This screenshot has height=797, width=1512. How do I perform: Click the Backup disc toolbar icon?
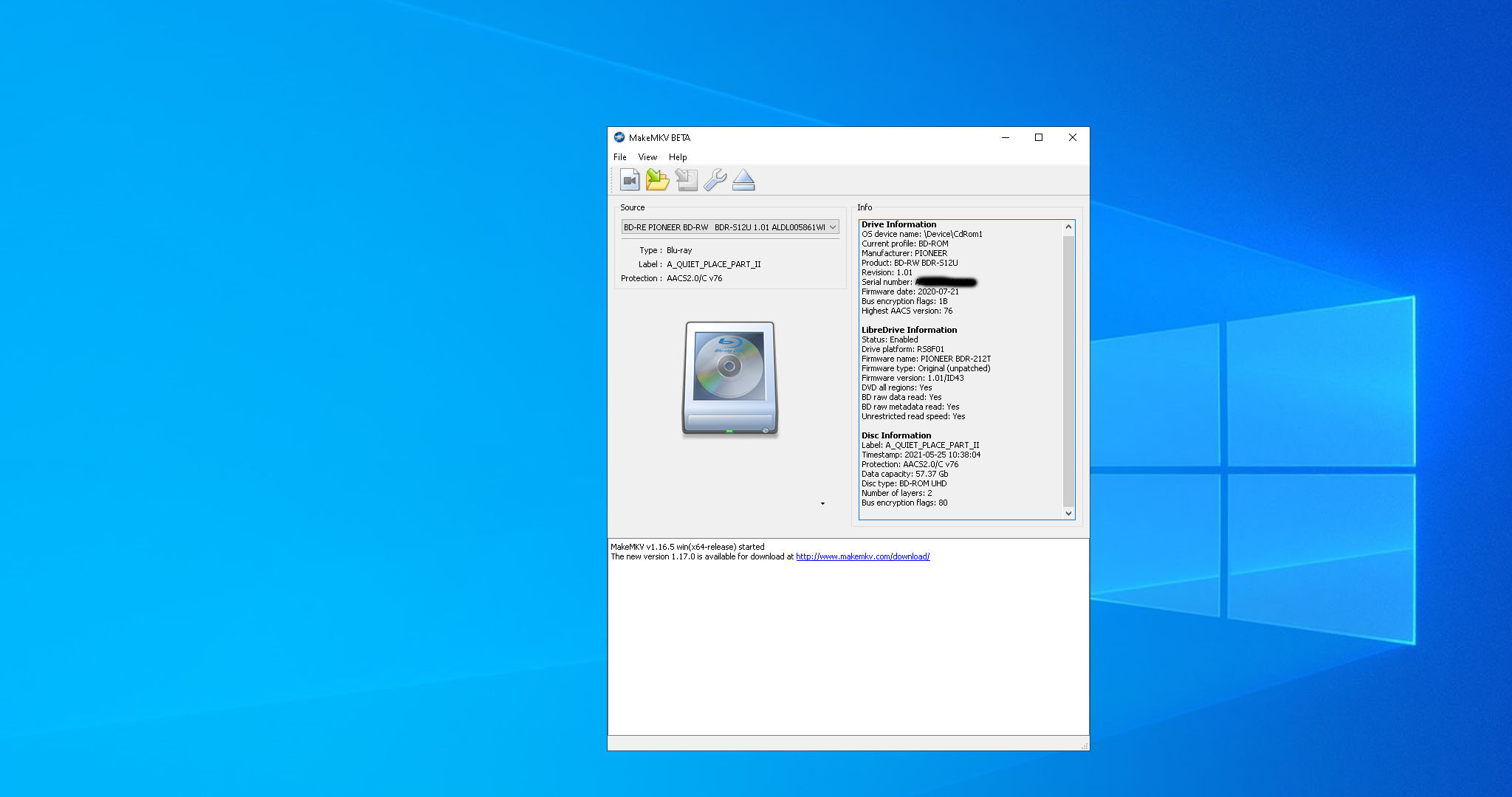[x=687, y=180]
